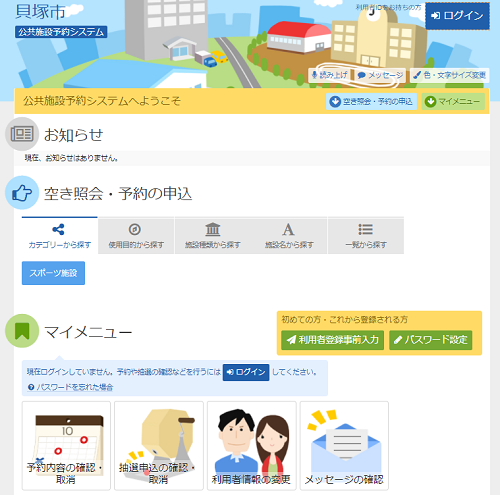Choose the スポーツ施設 category button
The width and height of the screenshot is (500, 495).
[x=53, y=273]
